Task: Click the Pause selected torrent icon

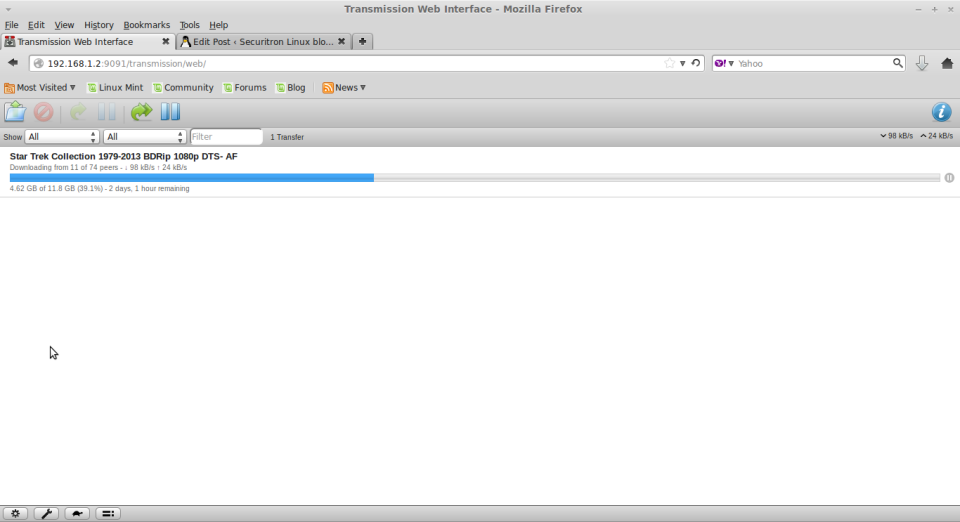Action: pyautogui.click(x=107, y=112)
